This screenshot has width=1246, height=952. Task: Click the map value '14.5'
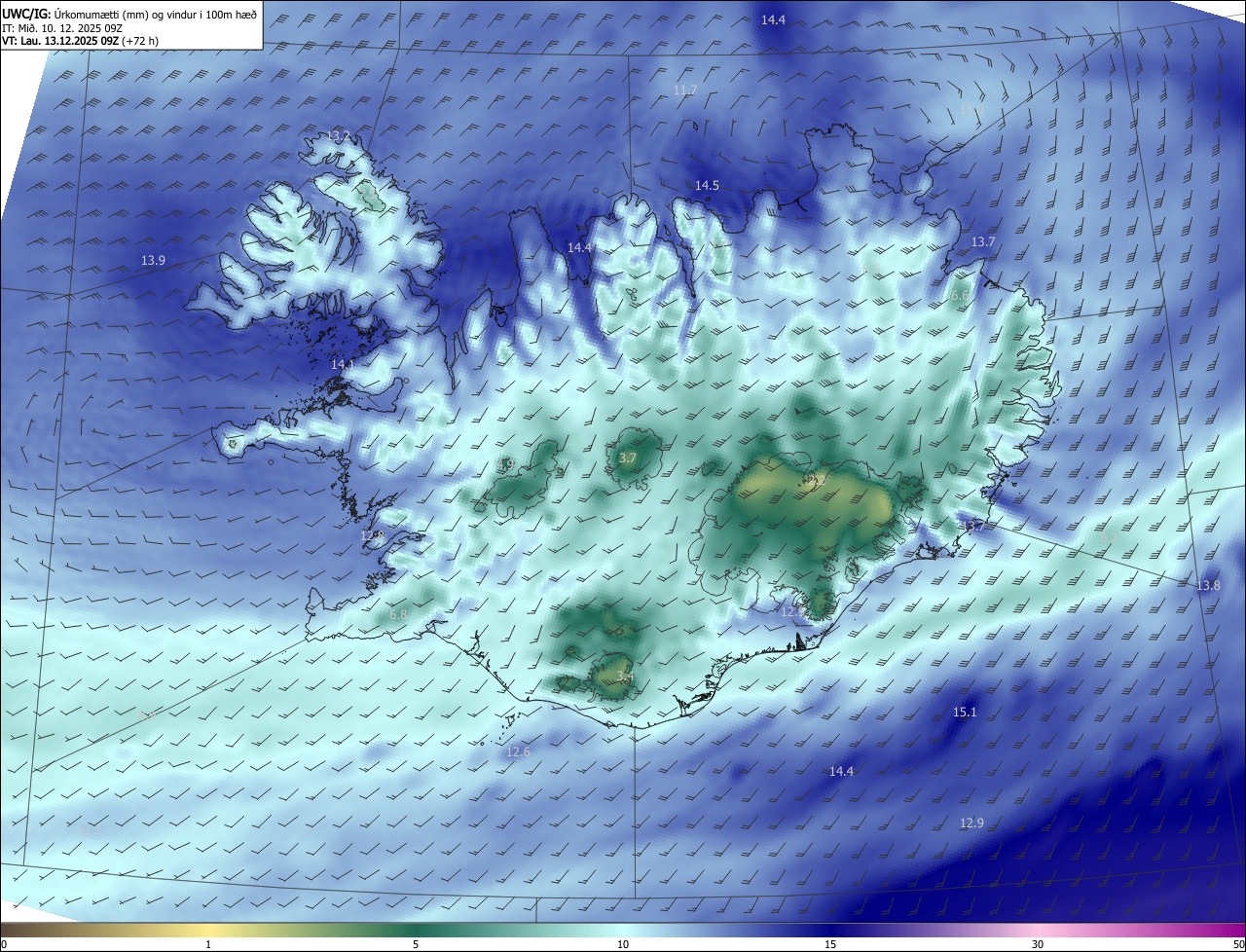pos(707,185)
